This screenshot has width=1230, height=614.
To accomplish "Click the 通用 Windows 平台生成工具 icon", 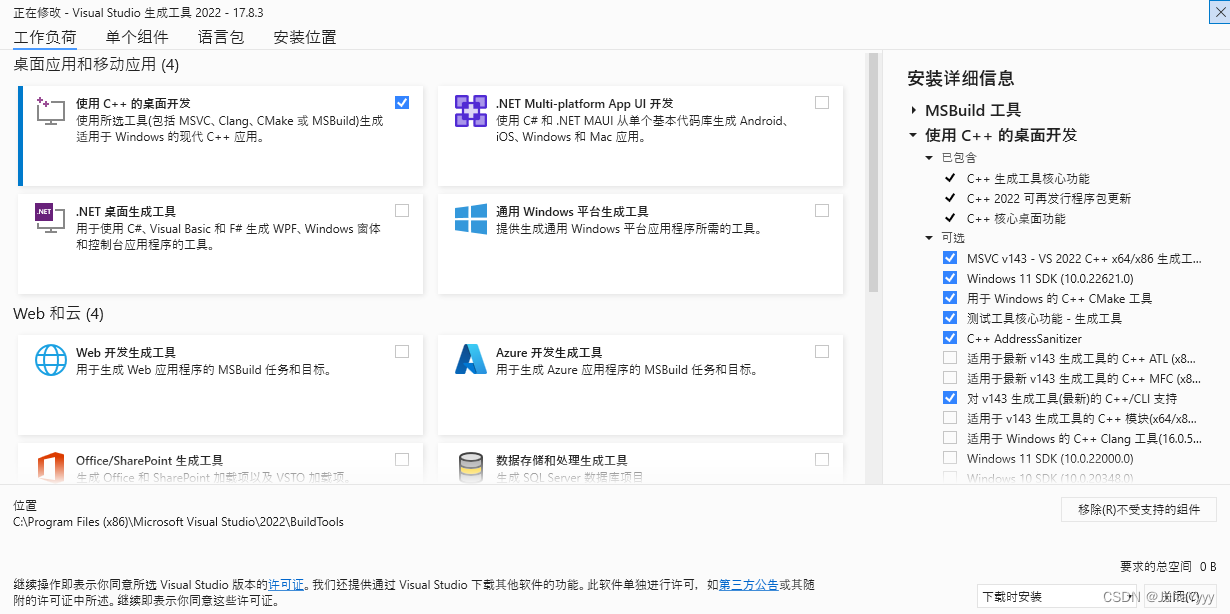I will click(x=470, y=219).
